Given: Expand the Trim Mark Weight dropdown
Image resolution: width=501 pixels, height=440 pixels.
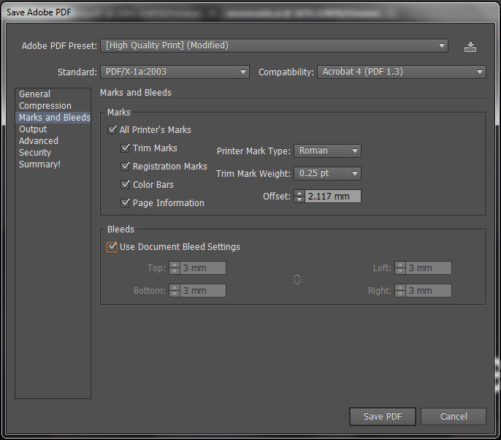Looking at the screenshot, I should pos(328,174).
